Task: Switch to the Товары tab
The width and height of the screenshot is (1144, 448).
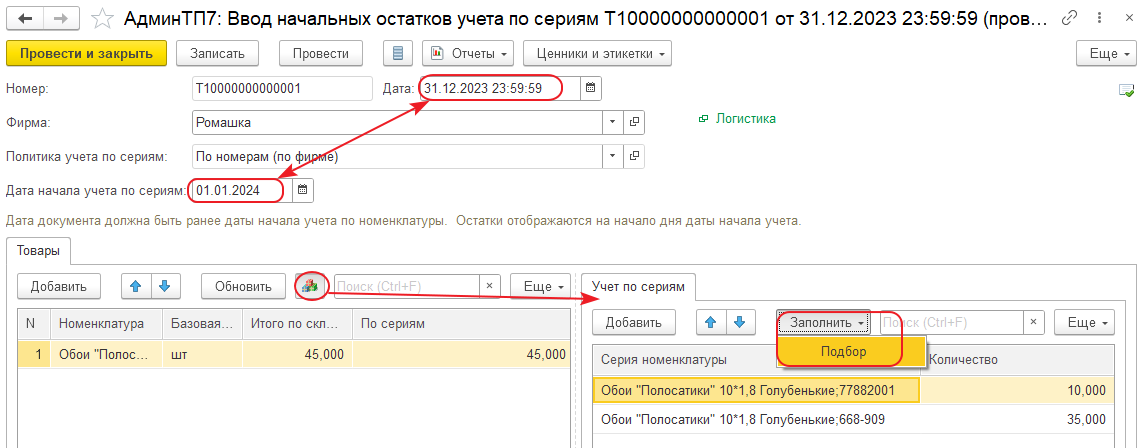Action: click(38, 251)
